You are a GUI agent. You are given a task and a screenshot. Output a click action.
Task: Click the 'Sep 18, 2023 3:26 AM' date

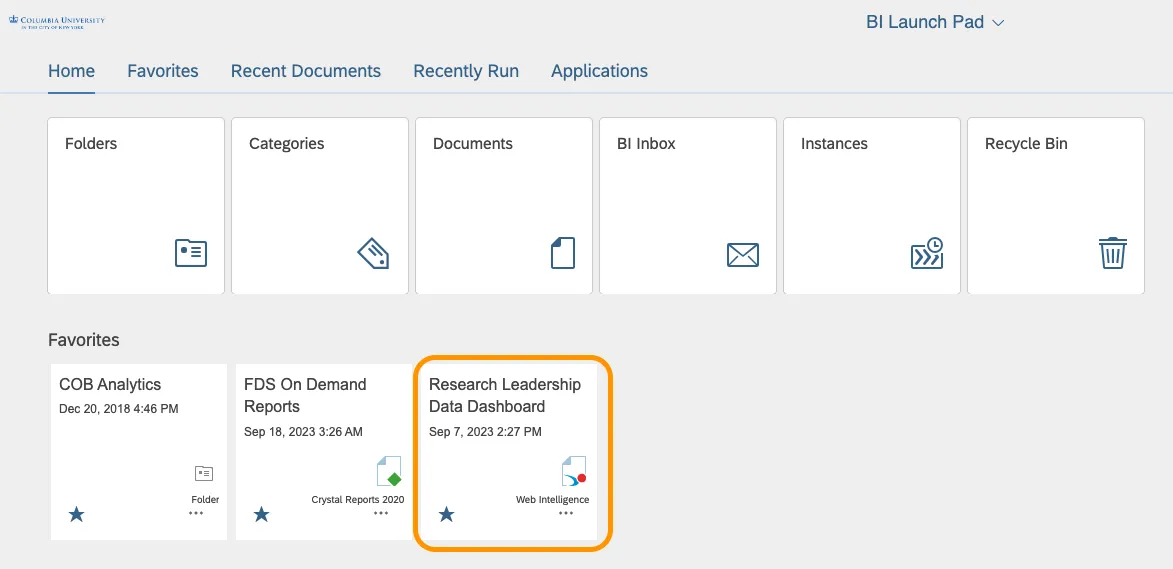(303, 431)
